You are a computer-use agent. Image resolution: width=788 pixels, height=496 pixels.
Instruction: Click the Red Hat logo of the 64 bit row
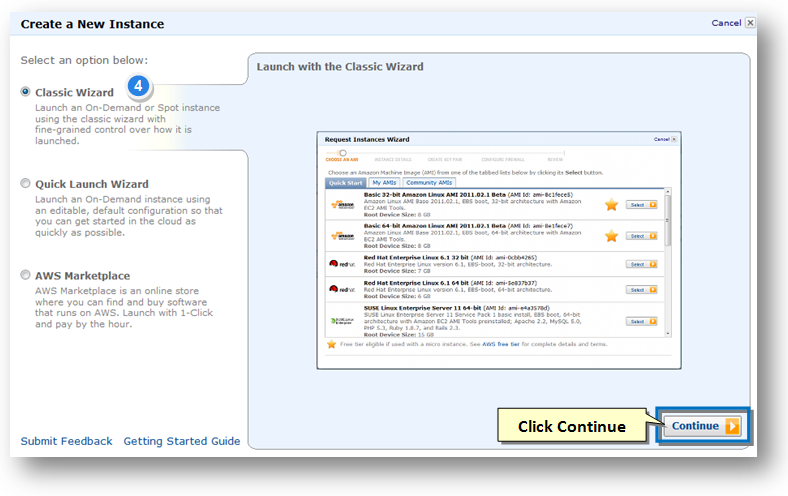342,289
